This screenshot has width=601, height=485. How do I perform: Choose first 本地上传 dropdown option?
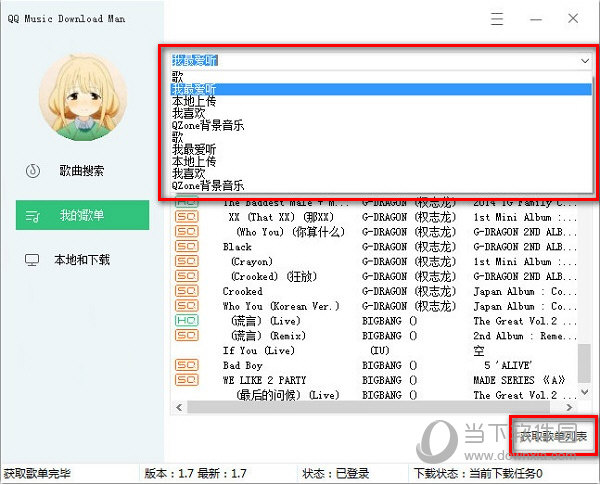coord(381,101)
